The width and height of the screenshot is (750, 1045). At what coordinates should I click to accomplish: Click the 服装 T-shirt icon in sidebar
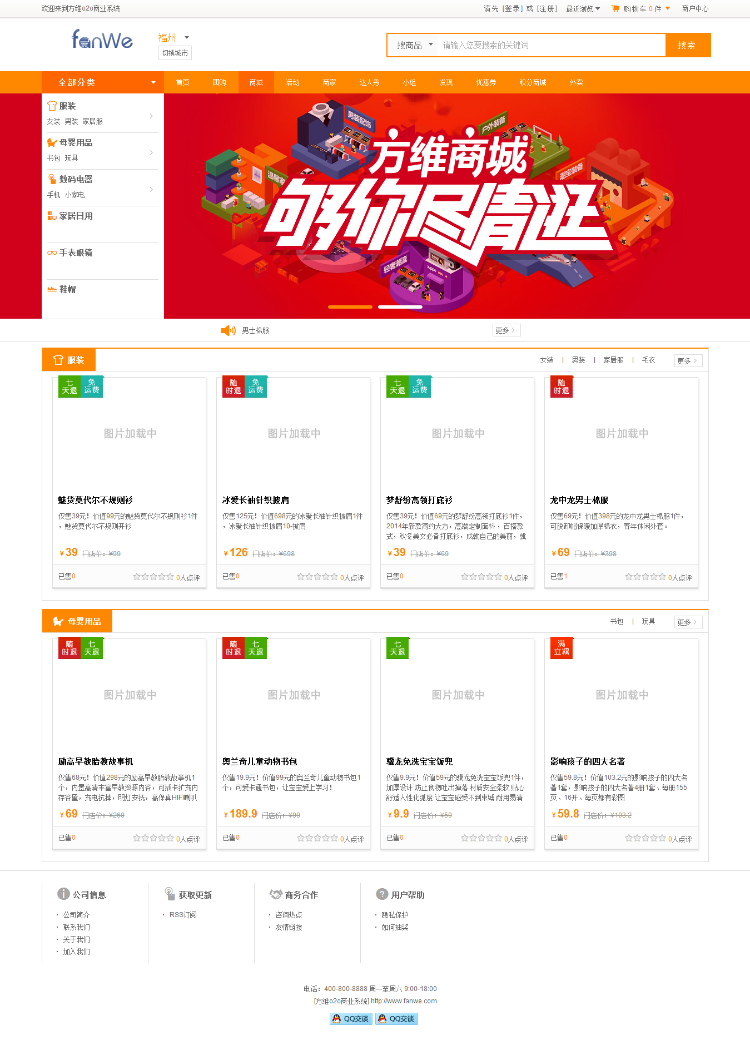pos(52,105)
